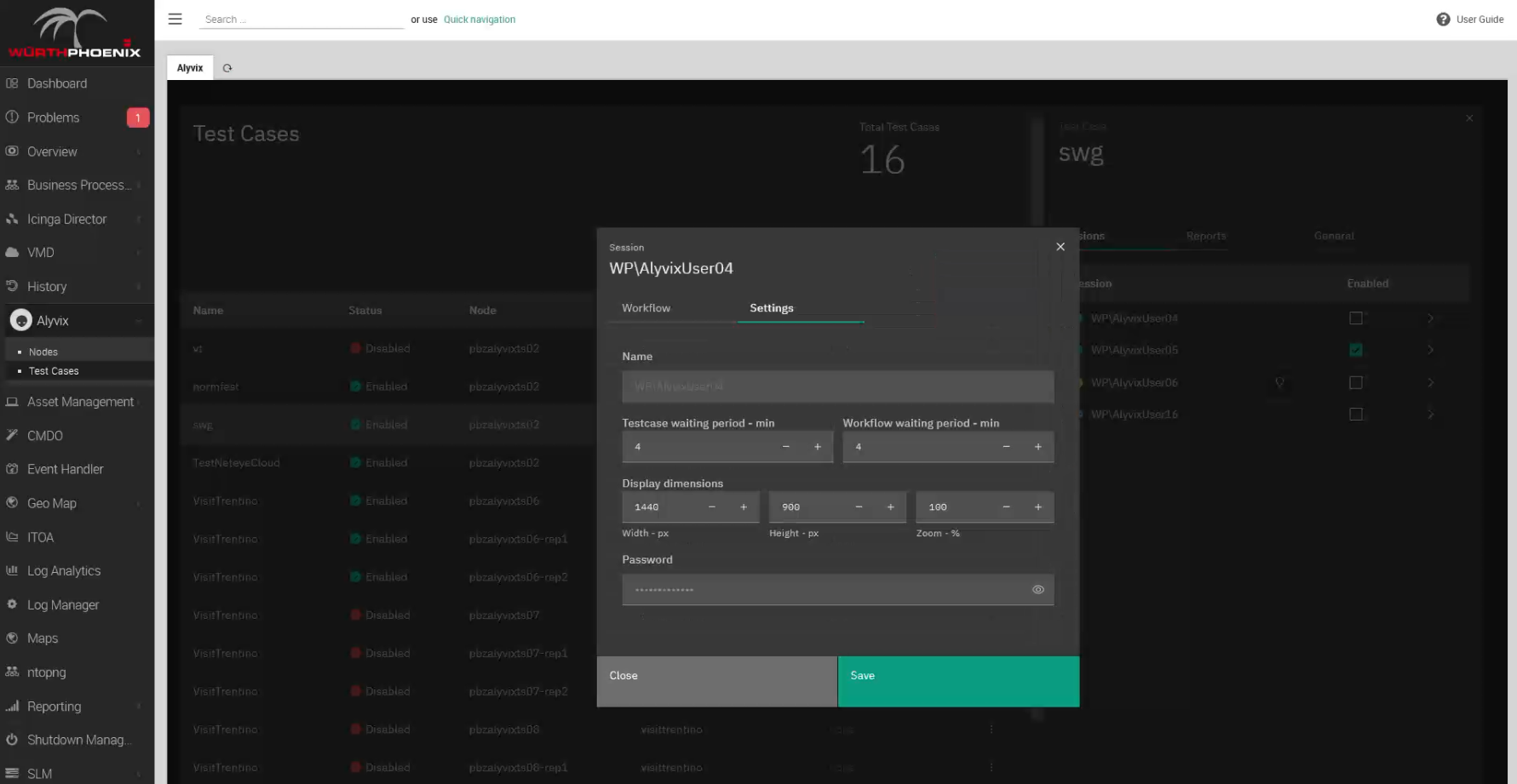Switch to the Workflow tab
The width and height of the screenshot is (1517, 784).
coord(646,308)
